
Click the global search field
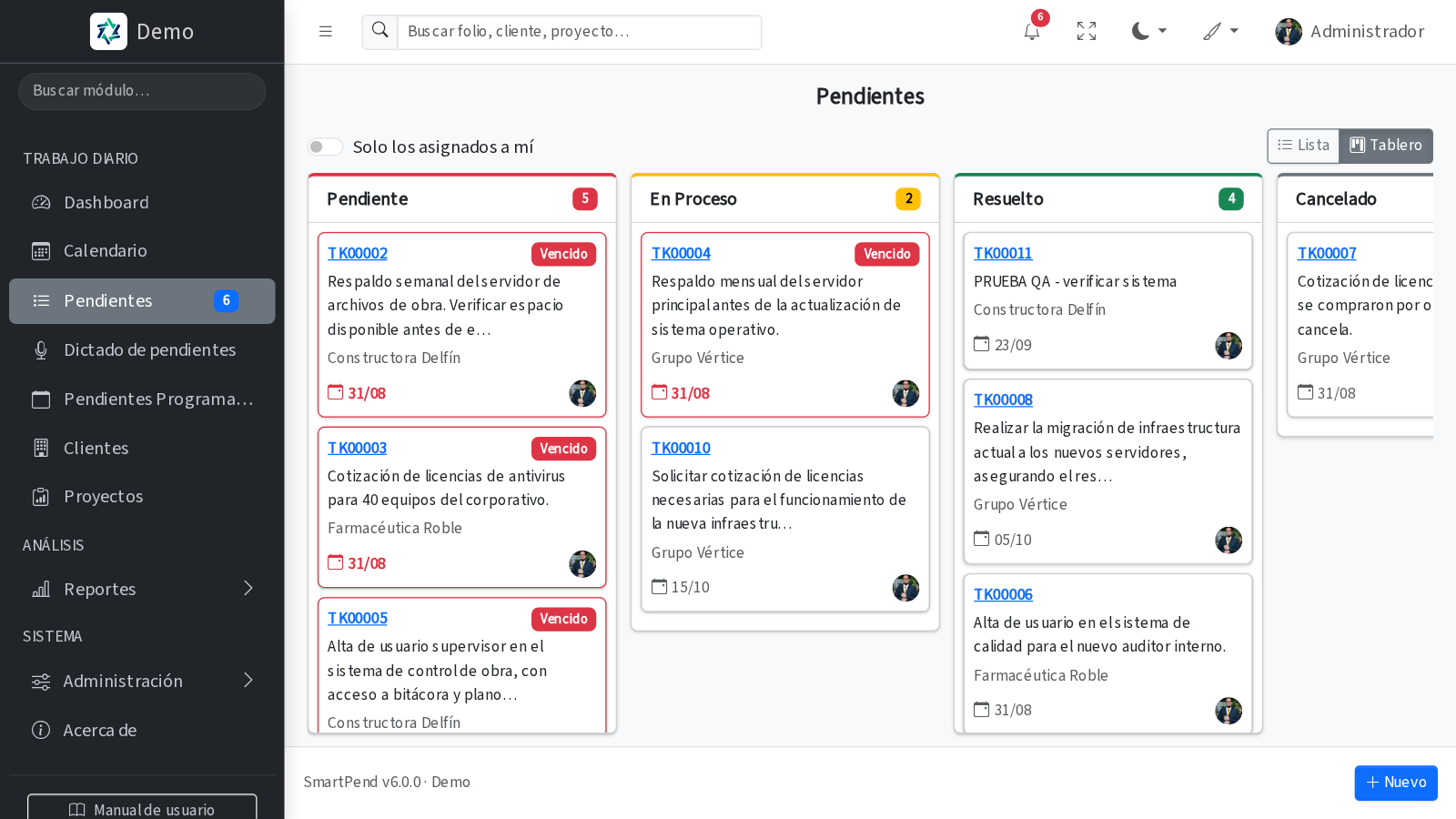pyautogui.click(x=580, y=32)
